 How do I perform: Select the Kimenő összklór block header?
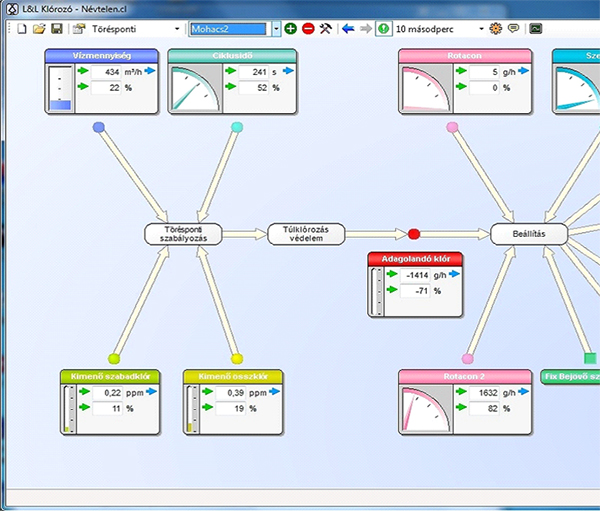[233, 377]
